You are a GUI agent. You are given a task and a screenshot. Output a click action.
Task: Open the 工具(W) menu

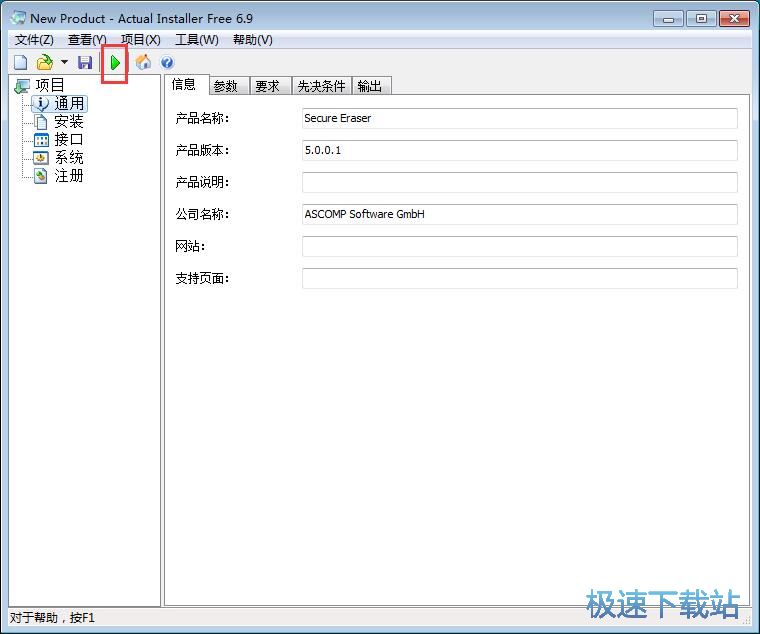(x=197, y=40)
